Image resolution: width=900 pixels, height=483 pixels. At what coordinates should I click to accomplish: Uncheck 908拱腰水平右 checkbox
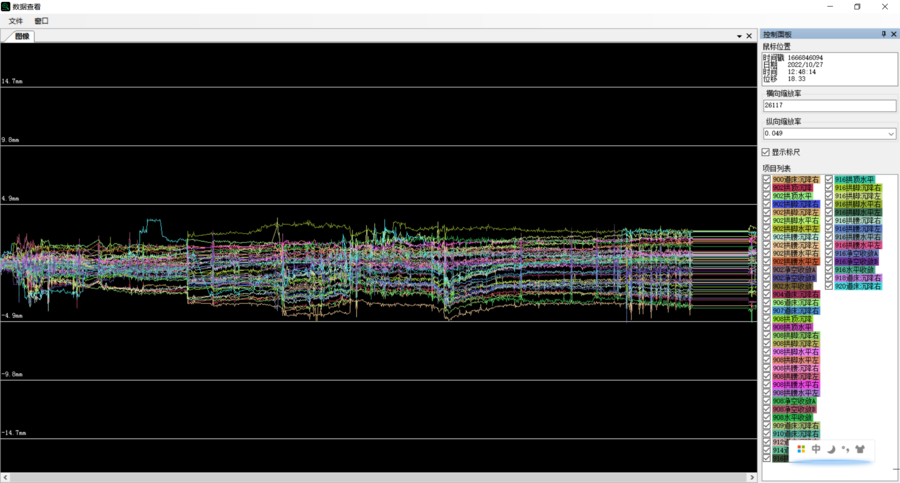coord(767,385)
